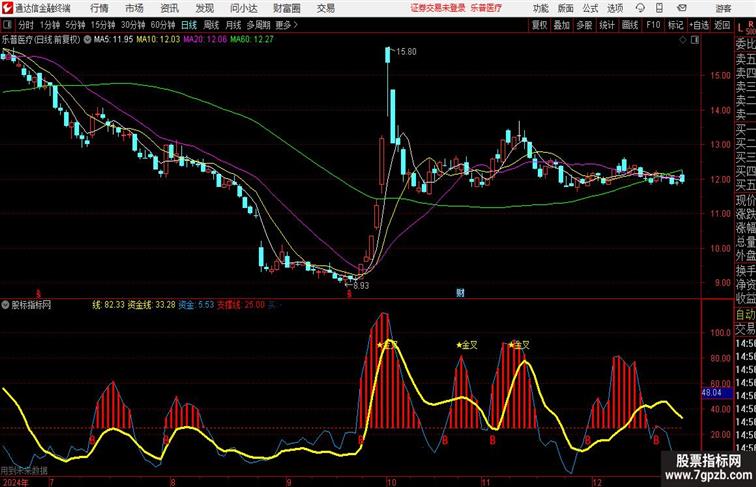Viewport: 756px width, 487px height.
Task: Open the 功能 menu
Action: 540,9
